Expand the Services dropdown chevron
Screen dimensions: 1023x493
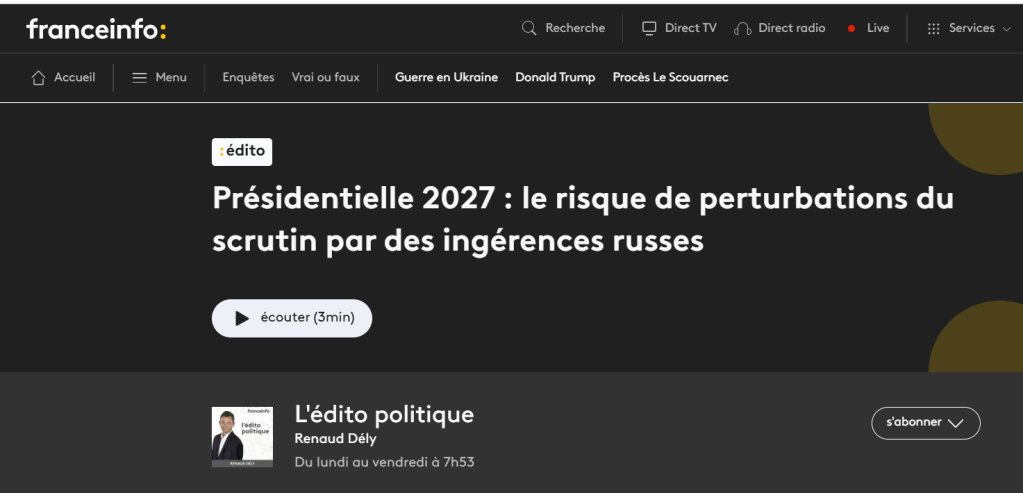pyautogui.click(x=1006, y=29)
